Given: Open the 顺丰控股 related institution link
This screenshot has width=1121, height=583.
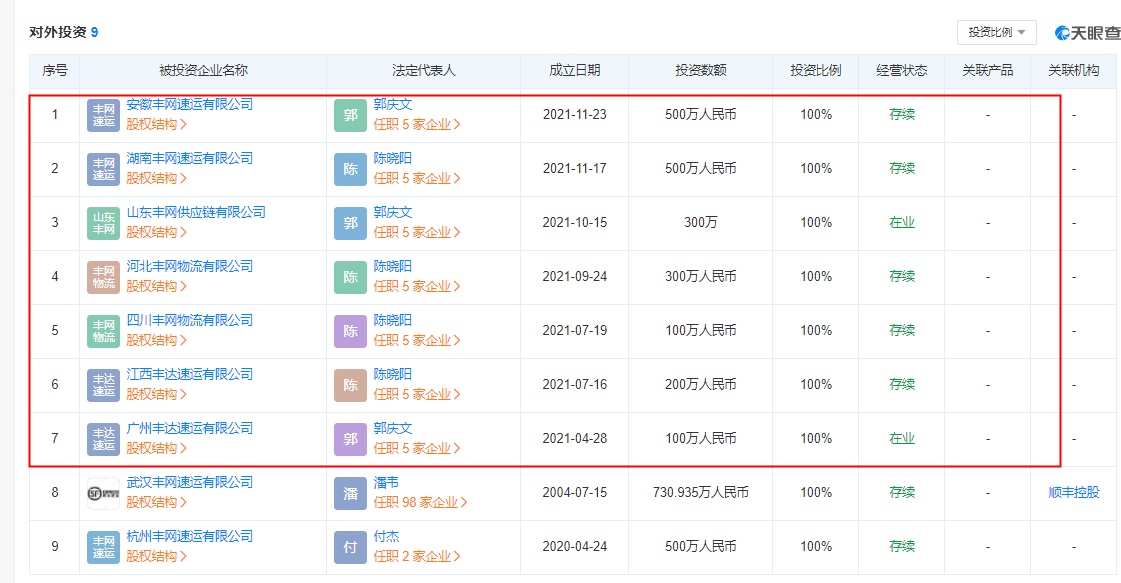Looking at the screenshot, I should pos(1073,492).
